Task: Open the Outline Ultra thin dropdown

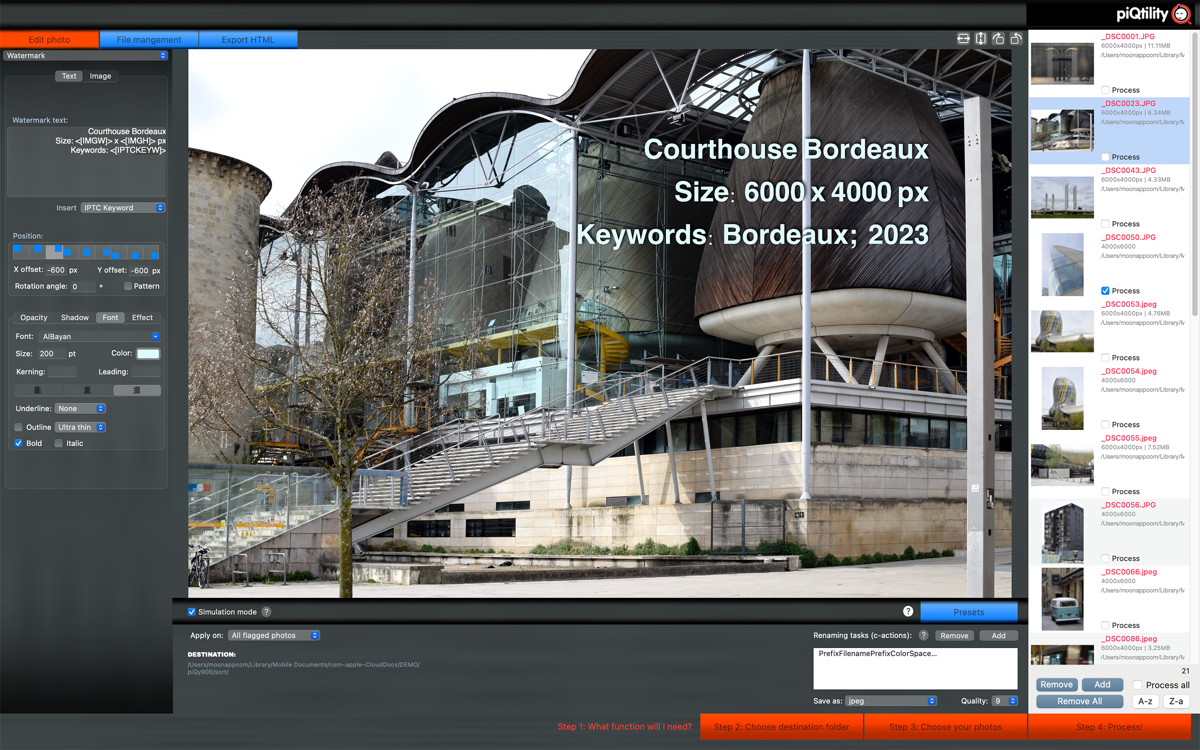Action: (x=80, y=427)
